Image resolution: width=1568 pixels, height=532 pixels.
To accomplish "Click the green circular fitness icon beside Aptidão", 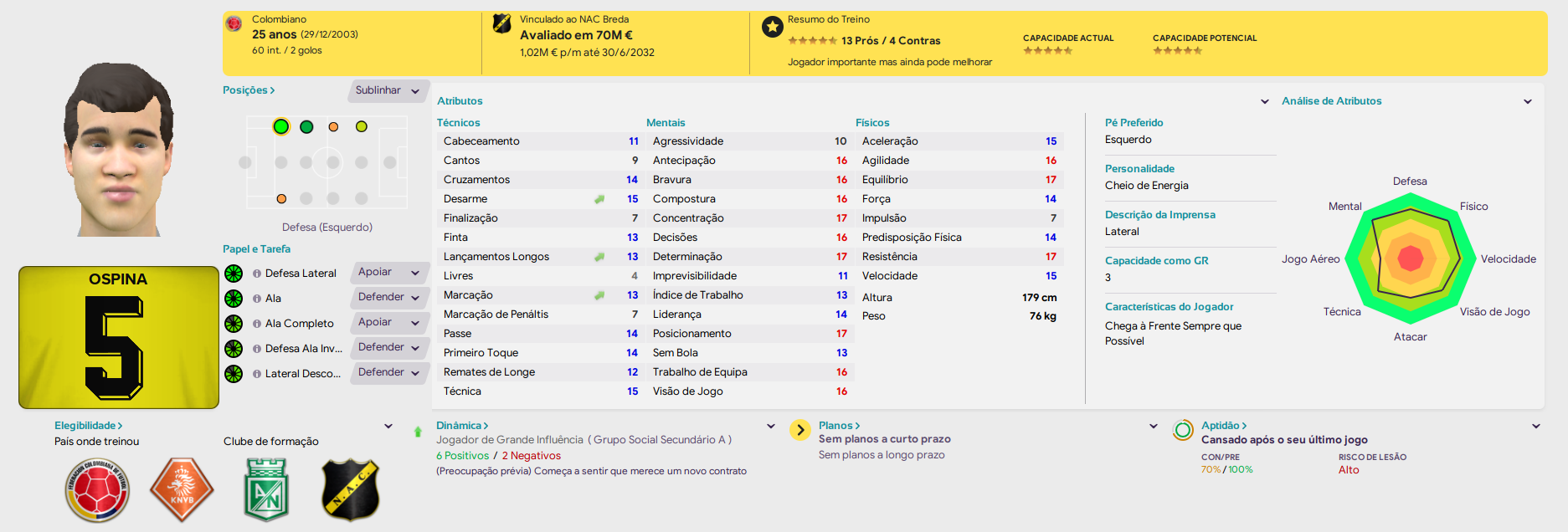I will pyautogui.click(x=1183, y=430).
